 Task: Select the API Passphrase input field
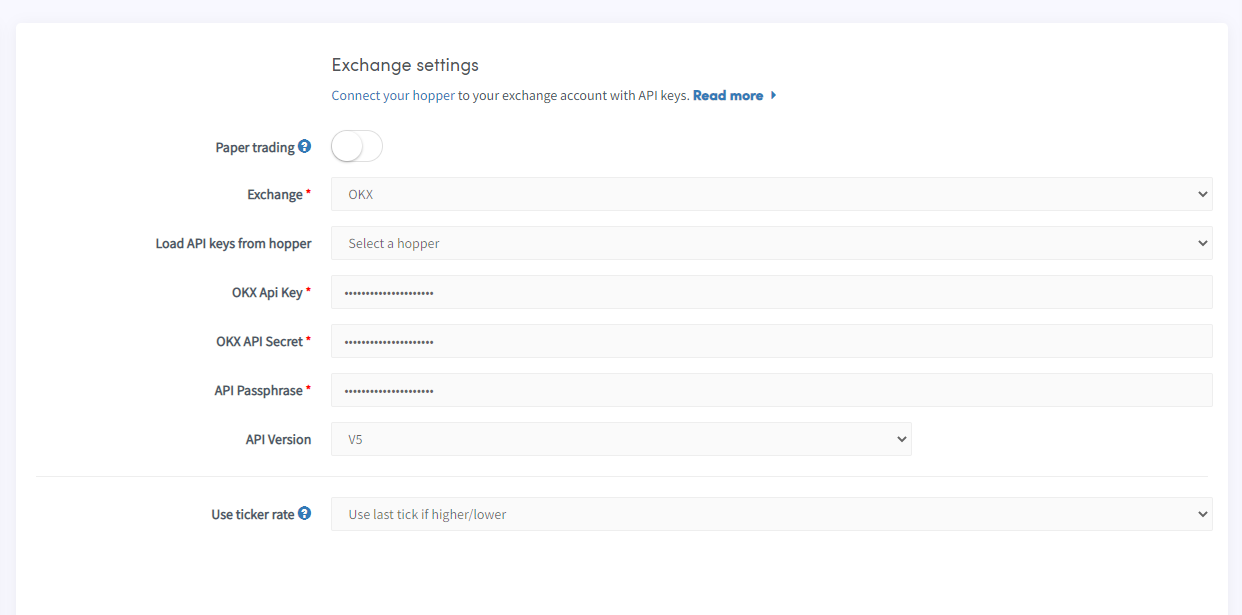point(771,390)
